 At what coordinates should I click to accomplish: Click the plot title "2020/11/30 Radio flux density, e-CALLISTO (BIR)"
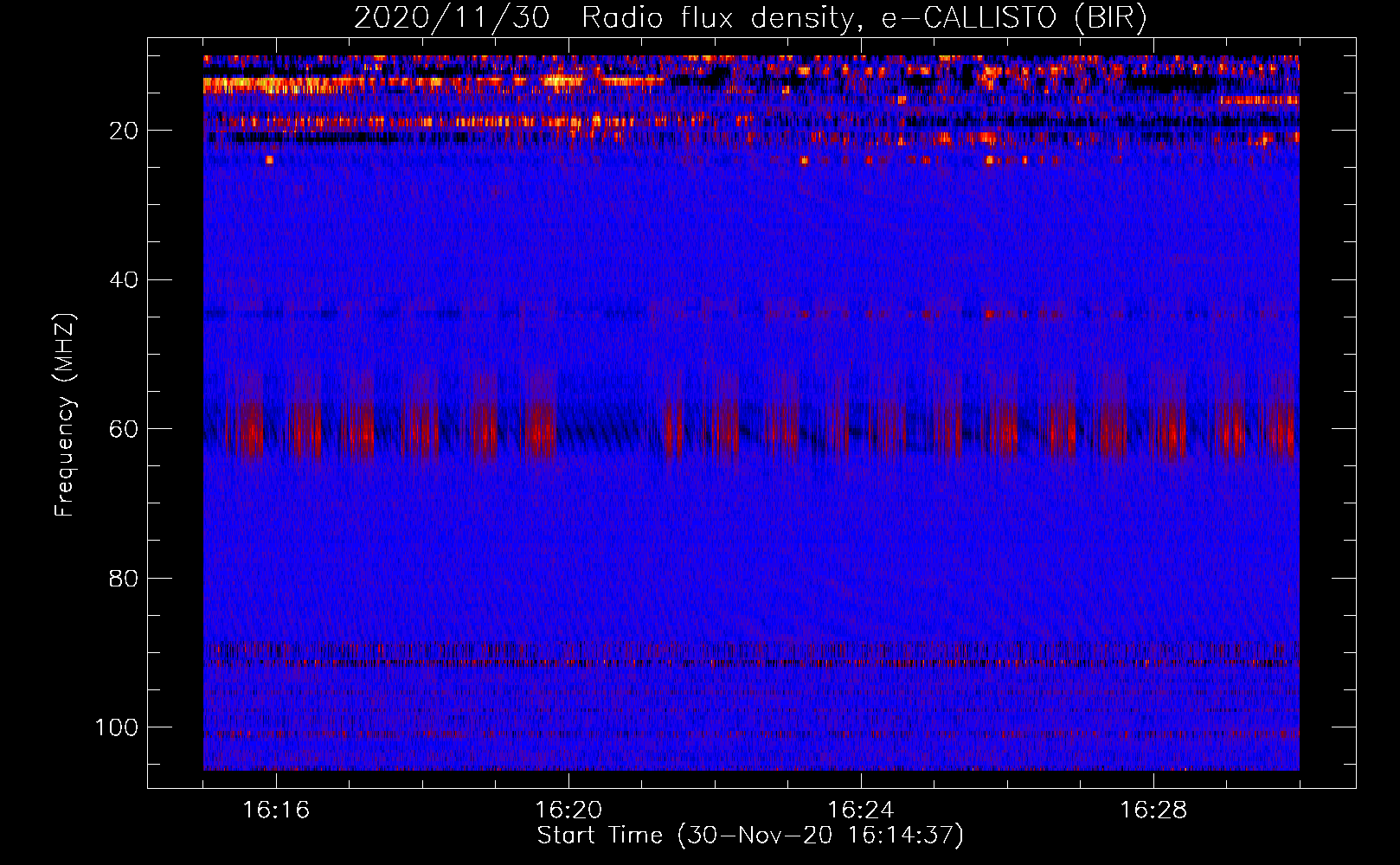coord(750,18)
